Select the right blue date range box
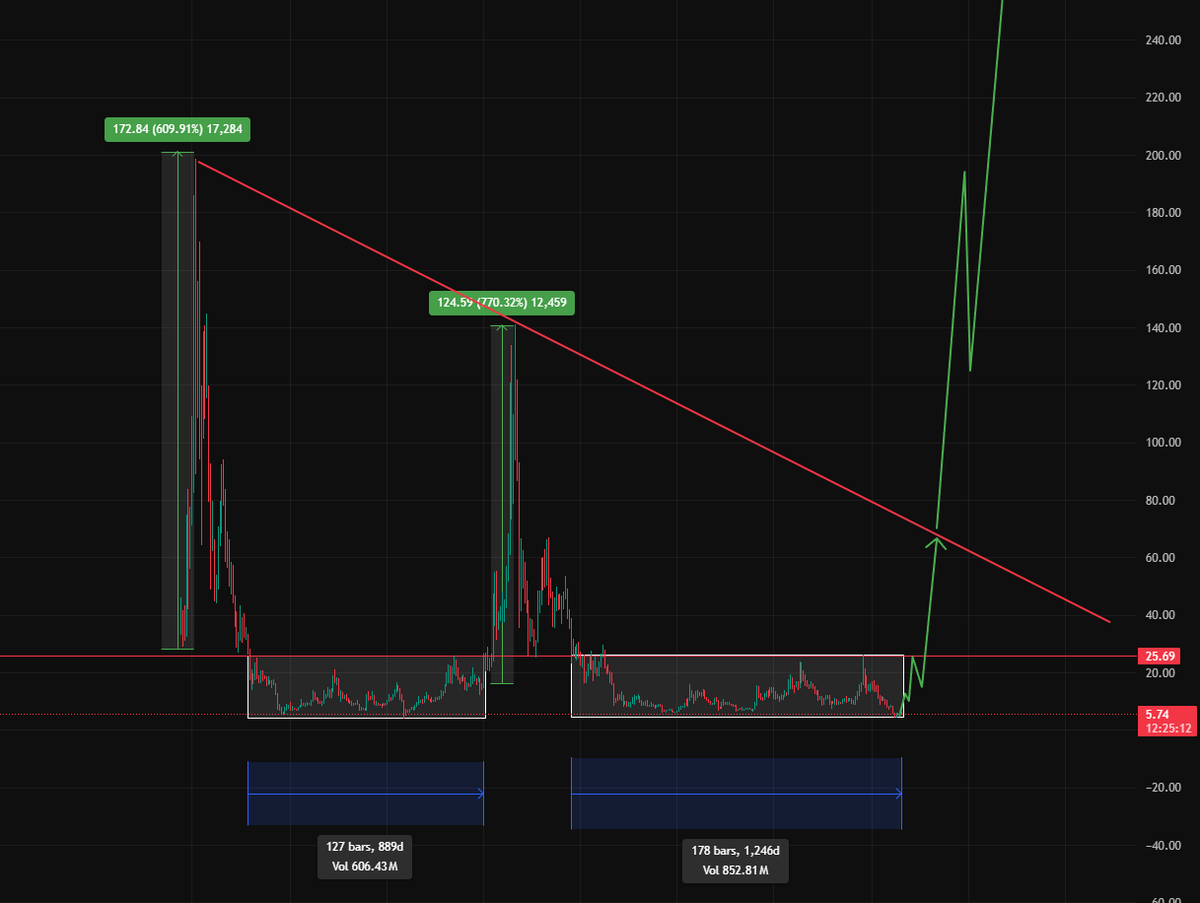Viewport: 1200px width, 903px height. 736,793
